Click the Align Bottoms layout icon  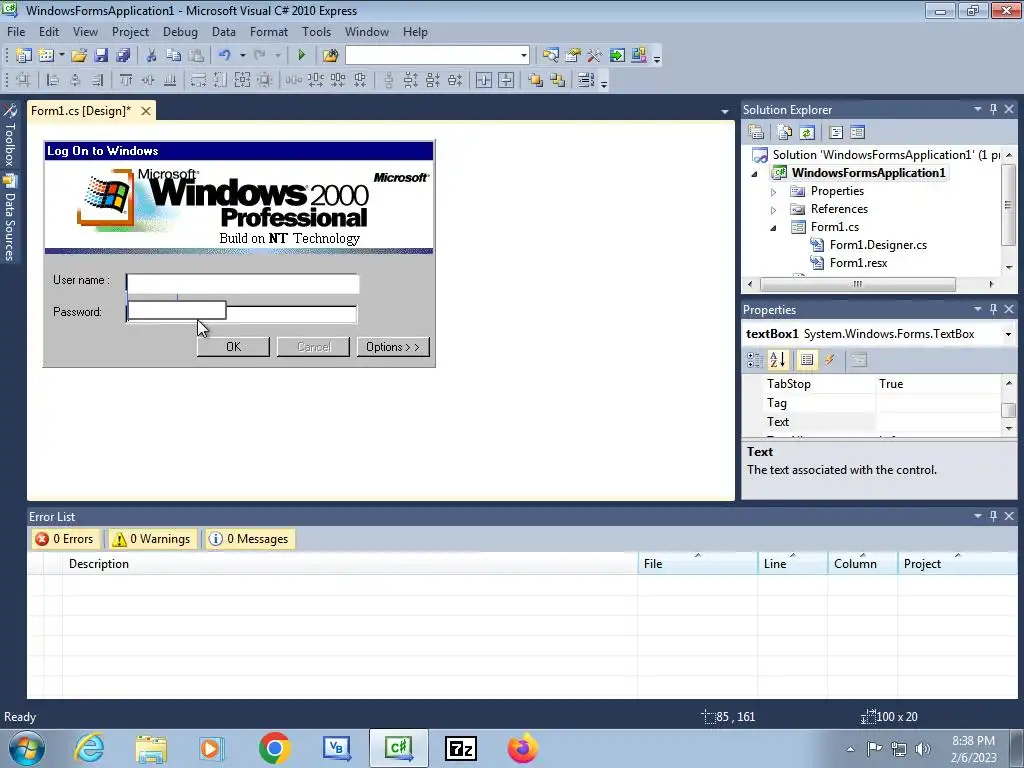tap(170, 80)
